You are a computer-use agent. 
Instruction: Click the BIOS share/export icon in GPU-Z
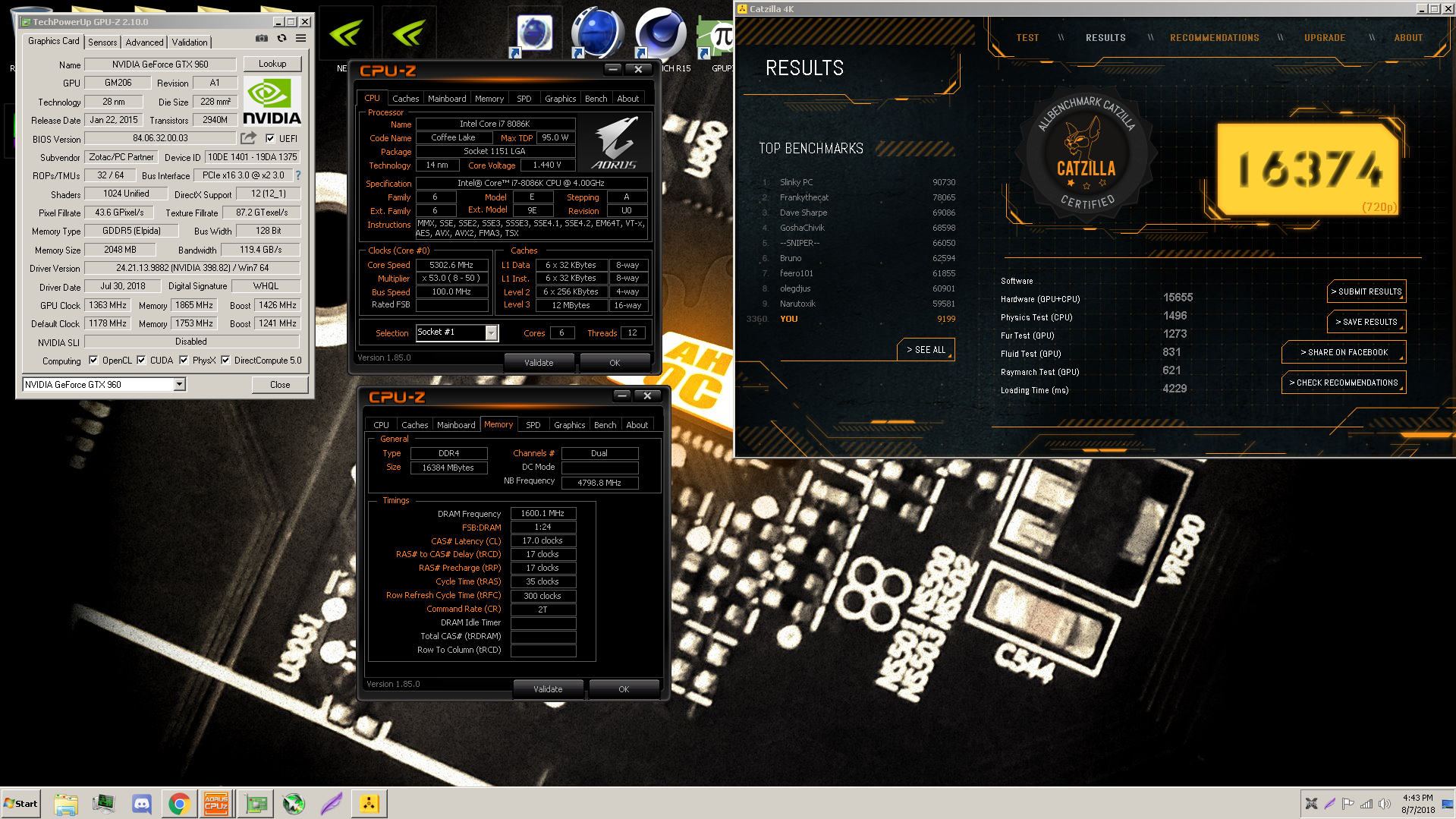click(248, 138)
